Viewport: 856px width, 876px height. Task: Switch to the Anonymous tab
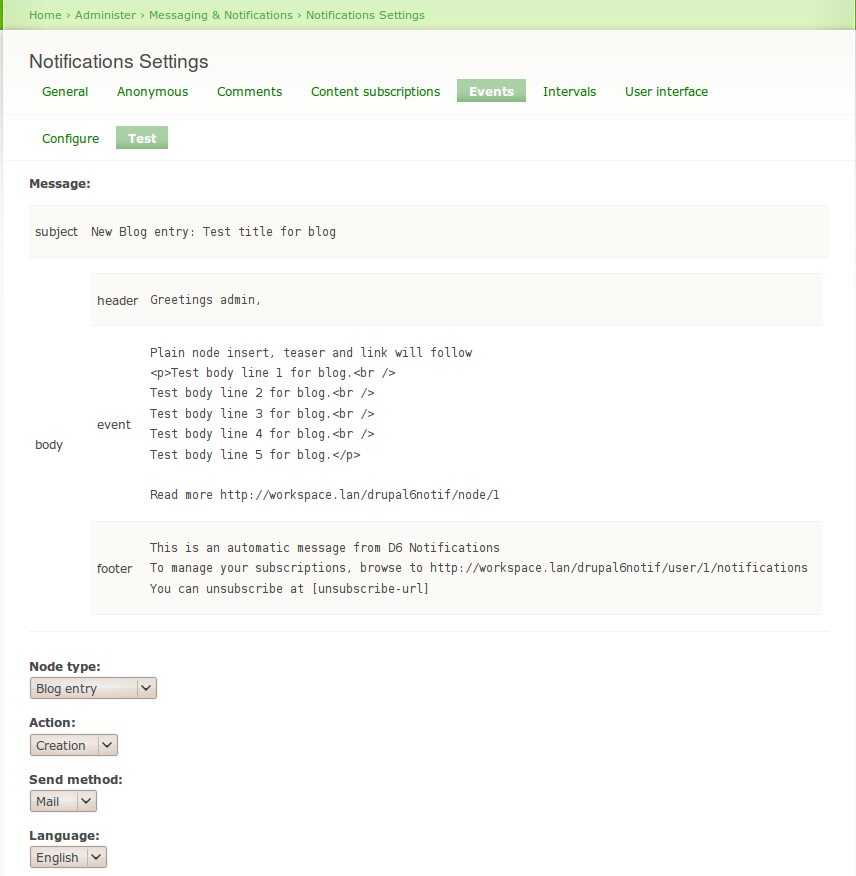152,91
